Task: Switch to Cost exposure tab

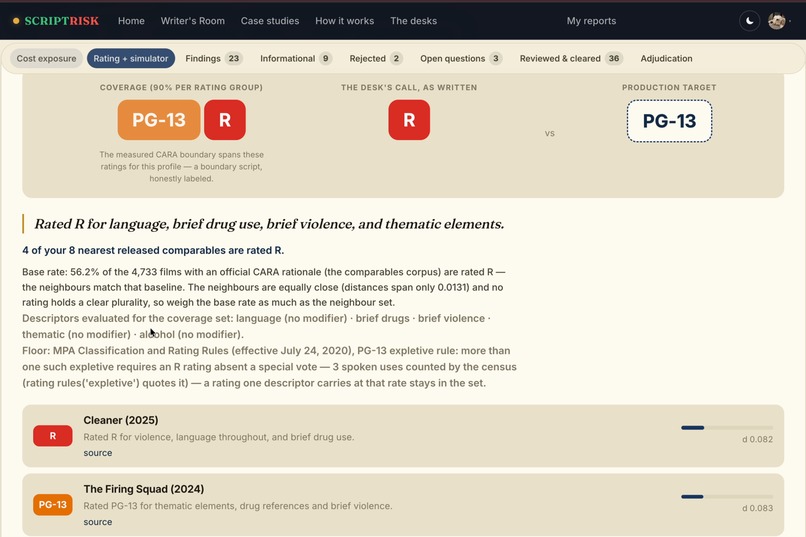Action: click(x=46, y=59)
